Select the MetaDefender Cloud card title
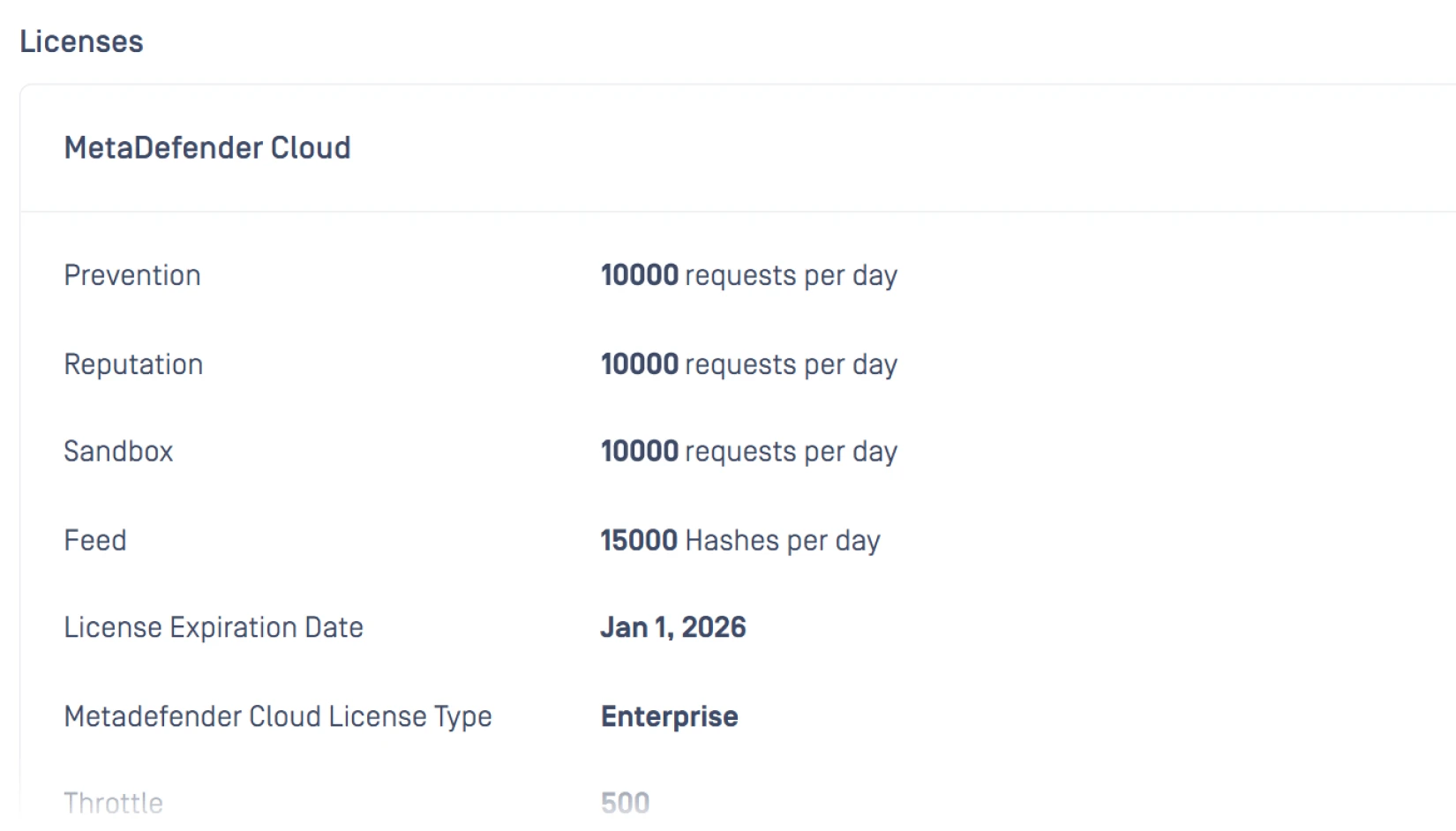The width and height of the screenshot is (1456, 831). [x=207, y=147]
